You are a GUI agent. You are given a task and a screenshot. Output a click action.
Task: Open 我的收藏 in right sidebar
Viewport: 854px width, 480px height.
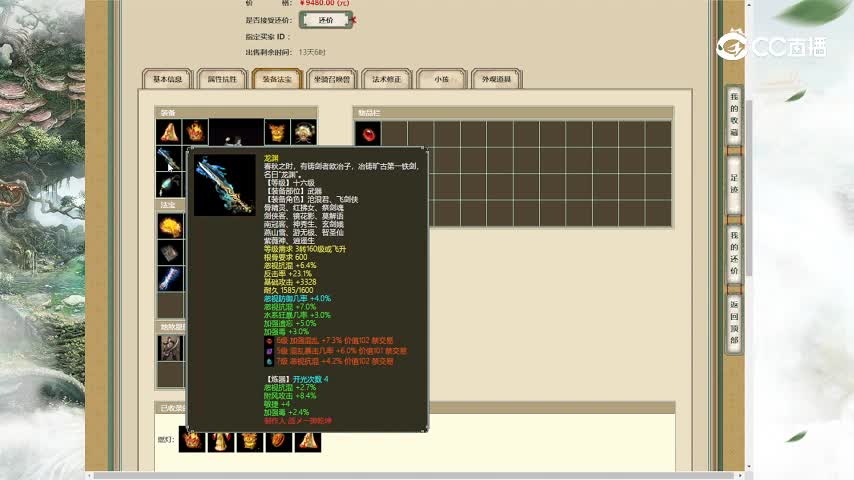click(x=734, y=115)
